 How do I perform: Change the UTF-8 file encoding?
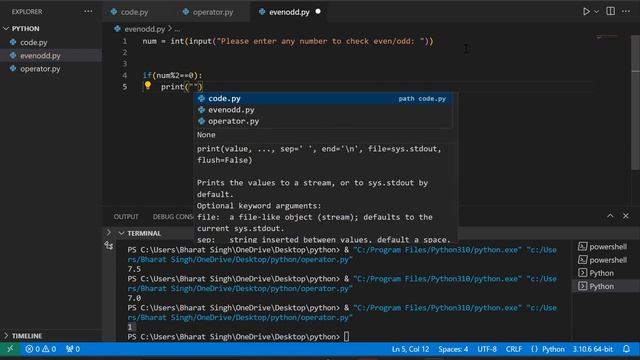pos(487,349)
